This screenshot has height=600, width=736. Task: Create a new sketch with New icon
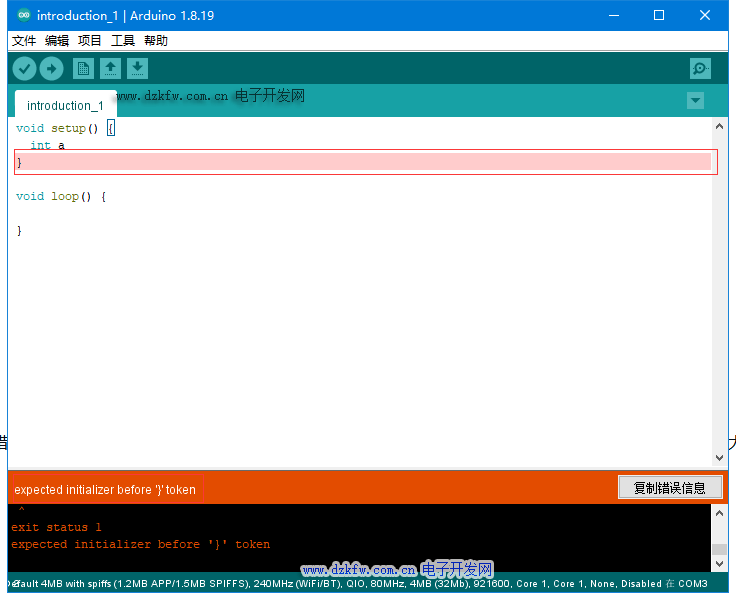pyautogui.click(x=83, y=69)
